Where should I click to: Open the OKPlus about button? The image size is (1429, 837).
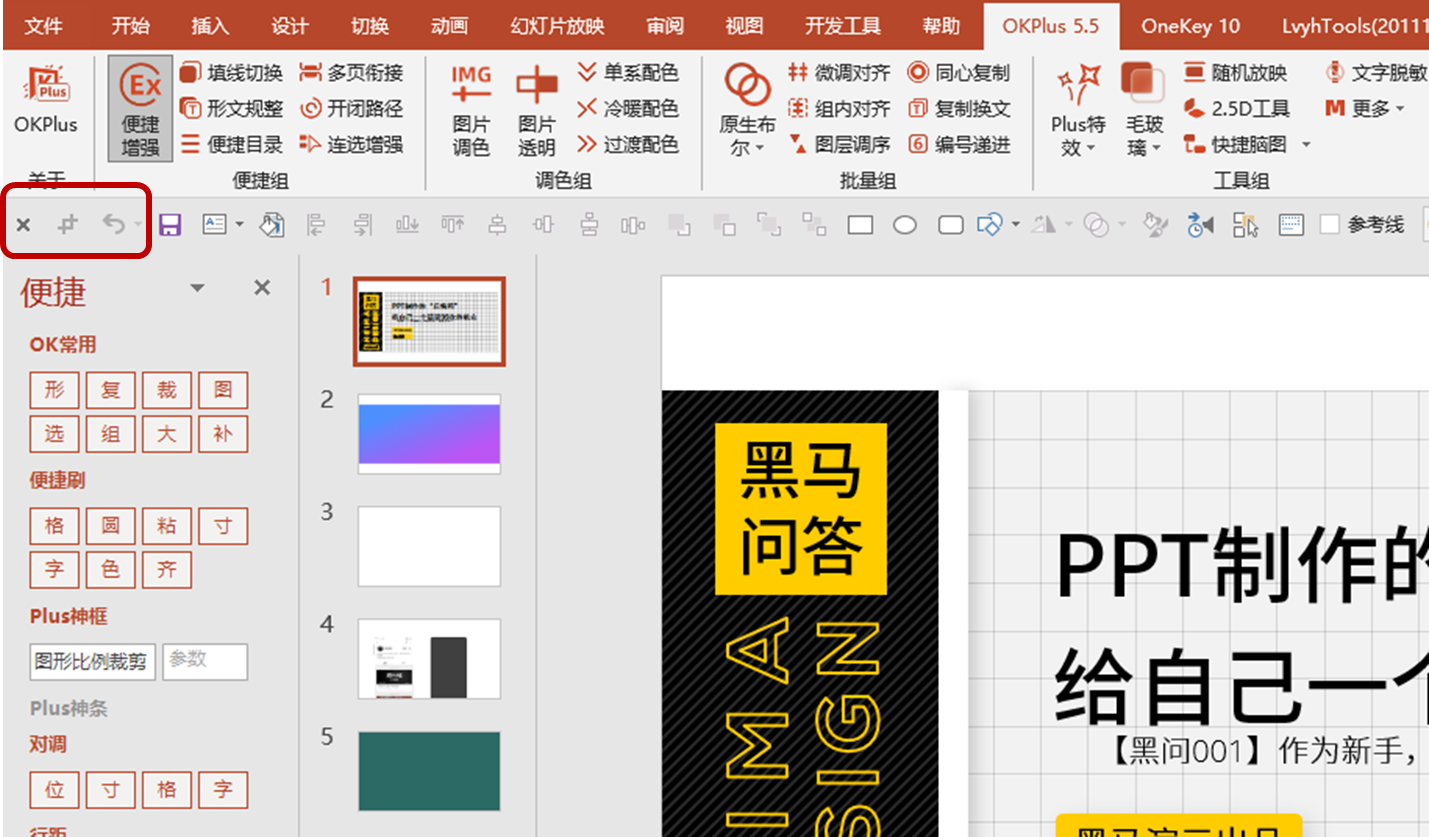(x=46, y=100)
